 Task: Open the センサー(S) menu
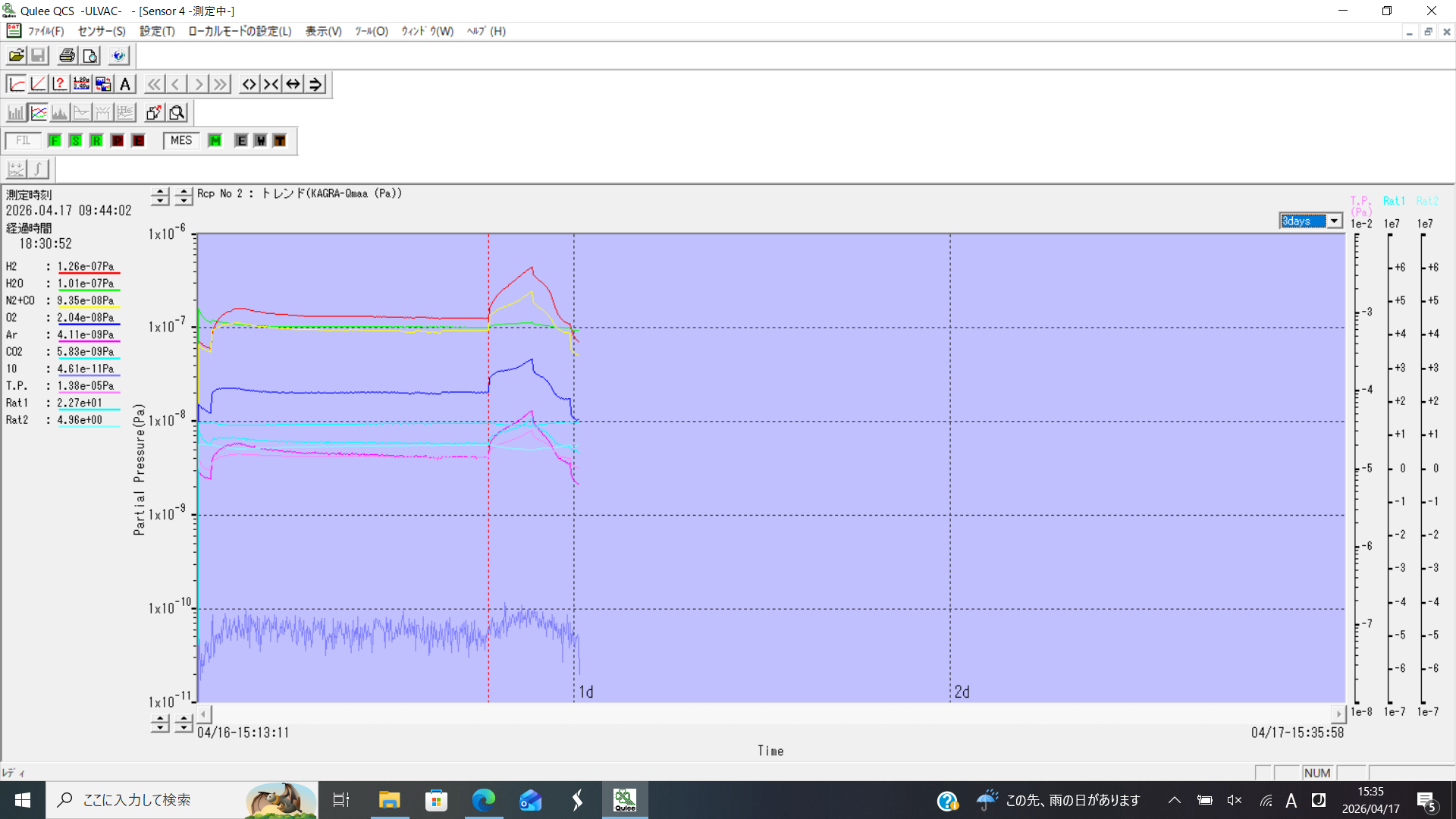tap(102, 31)
